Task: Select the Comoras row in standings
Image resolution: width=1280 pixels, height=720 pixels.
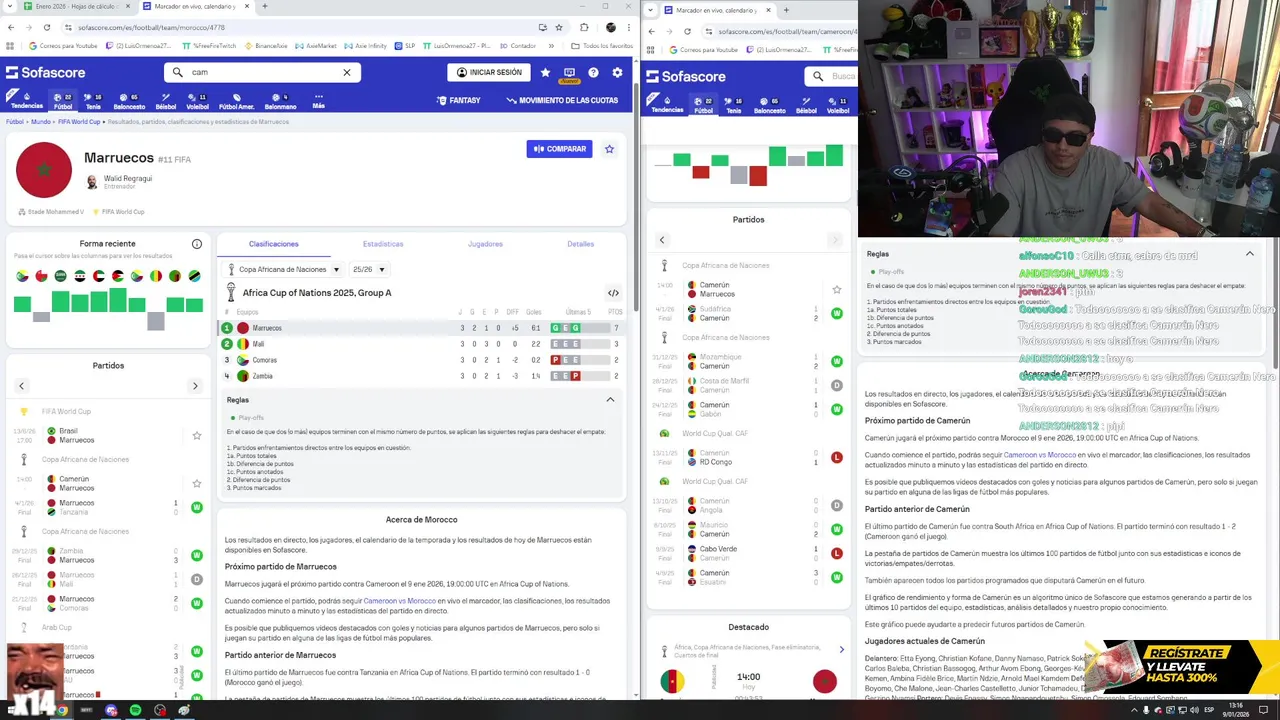Action: (x=421, y=360)
